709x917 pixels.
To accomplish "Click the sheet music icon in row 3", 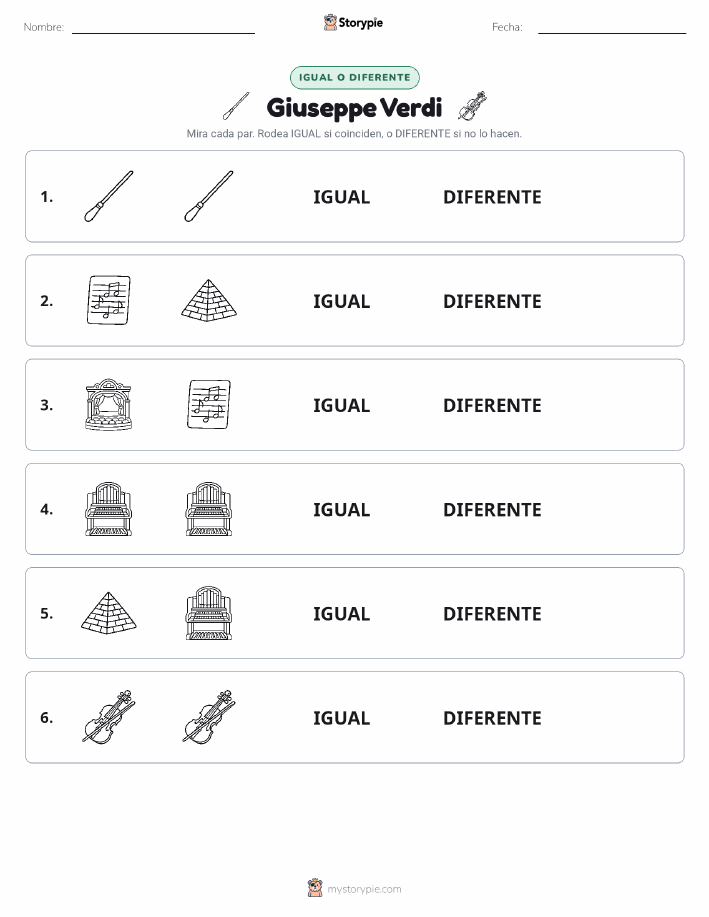I will [209, 404].
